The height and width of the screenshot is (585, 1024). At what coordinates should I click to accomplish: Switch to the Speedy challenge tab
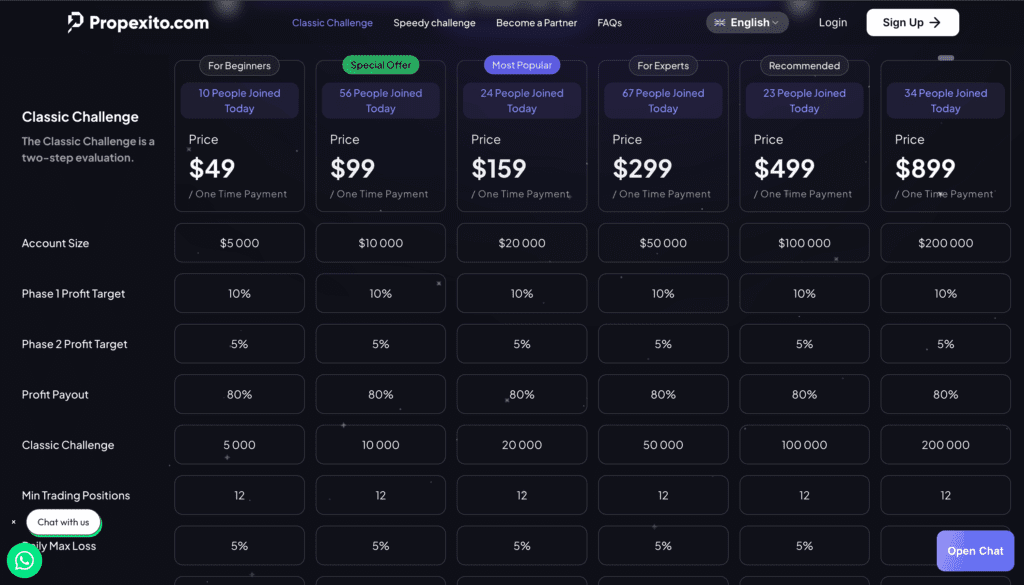click(434, 23)
